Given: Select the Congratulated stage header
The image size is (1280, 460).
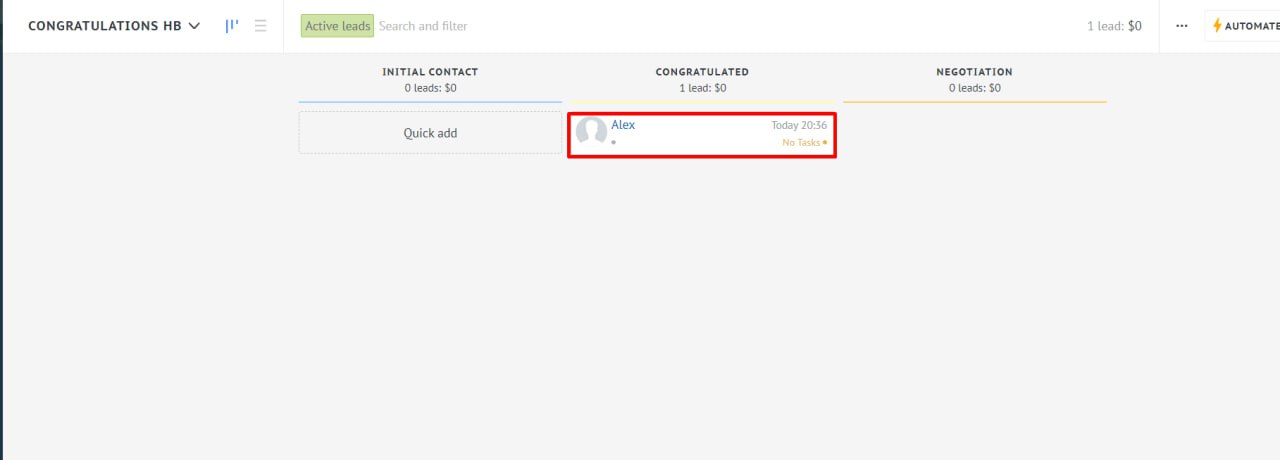Looking at the screenshot, I should [702, 72].
